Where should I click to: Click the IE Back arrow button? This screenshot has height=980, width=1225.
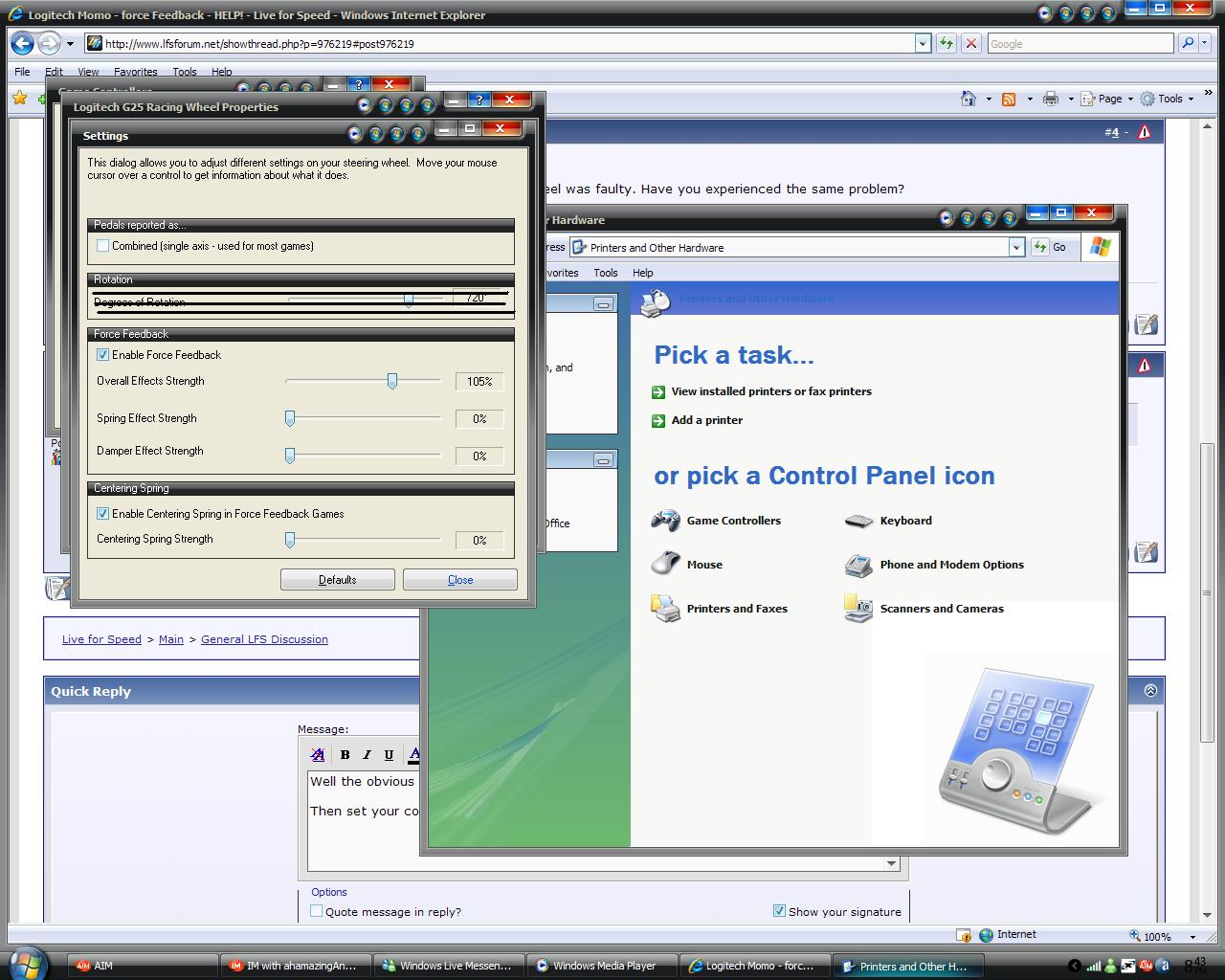pyautogui.click(x=22, y=43)
